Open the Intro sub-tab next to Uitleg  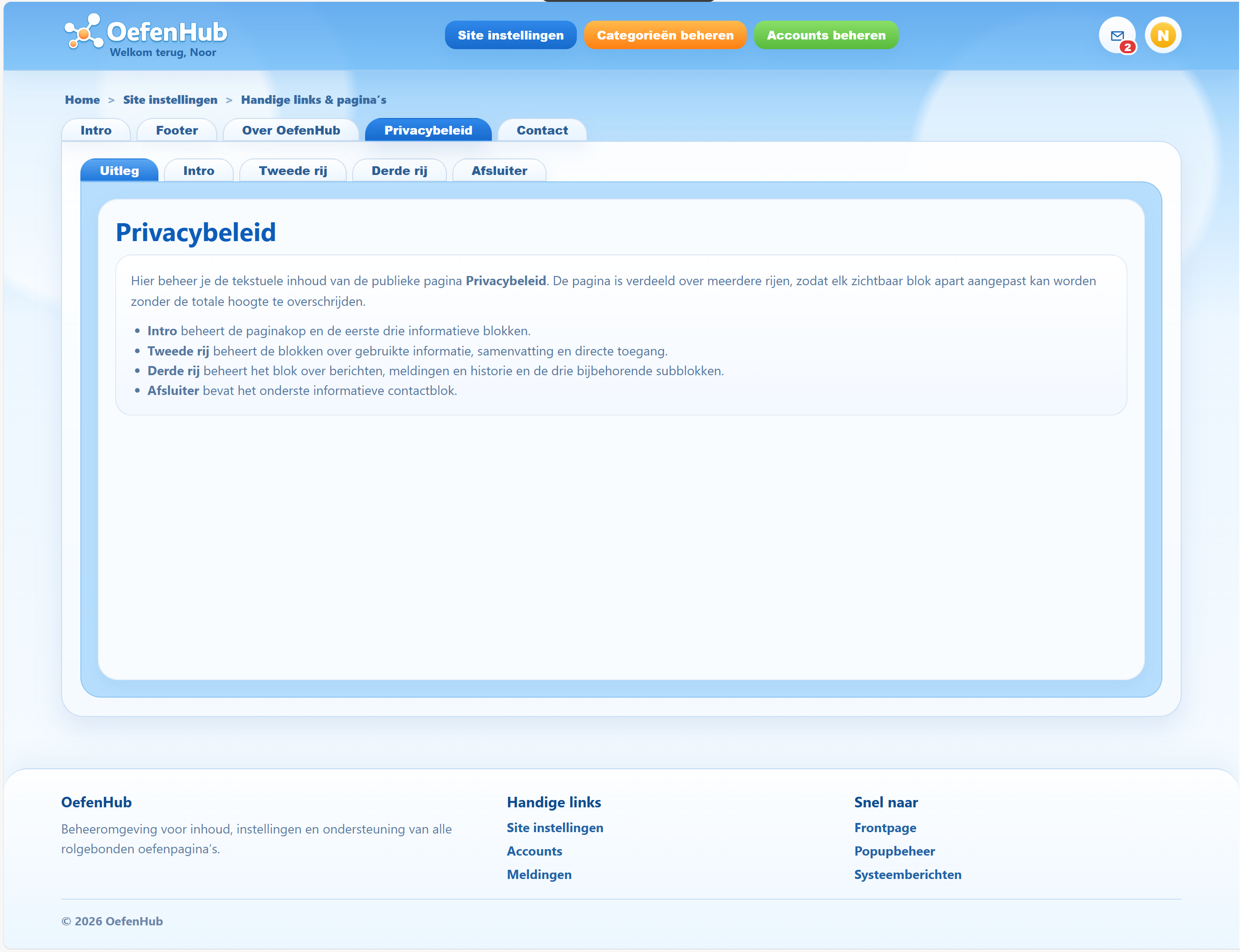198,170
